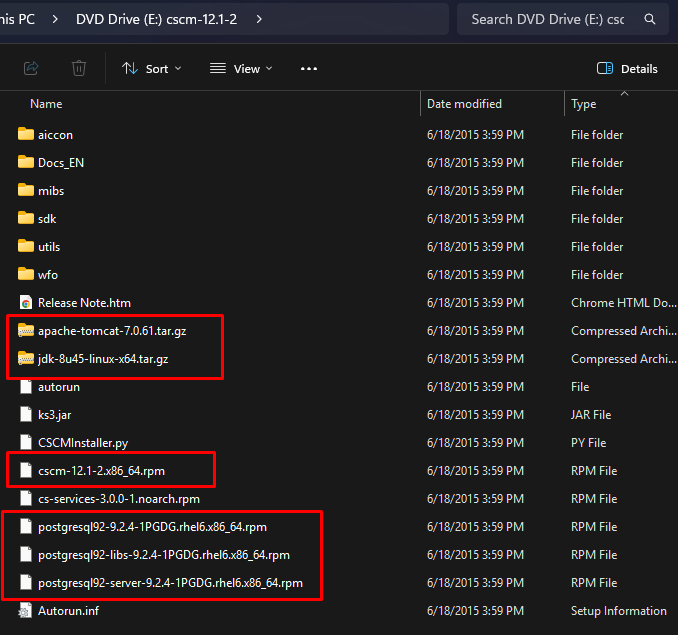Click the search magnifier icon
678x635 pixels.
[x=650, y=19]
